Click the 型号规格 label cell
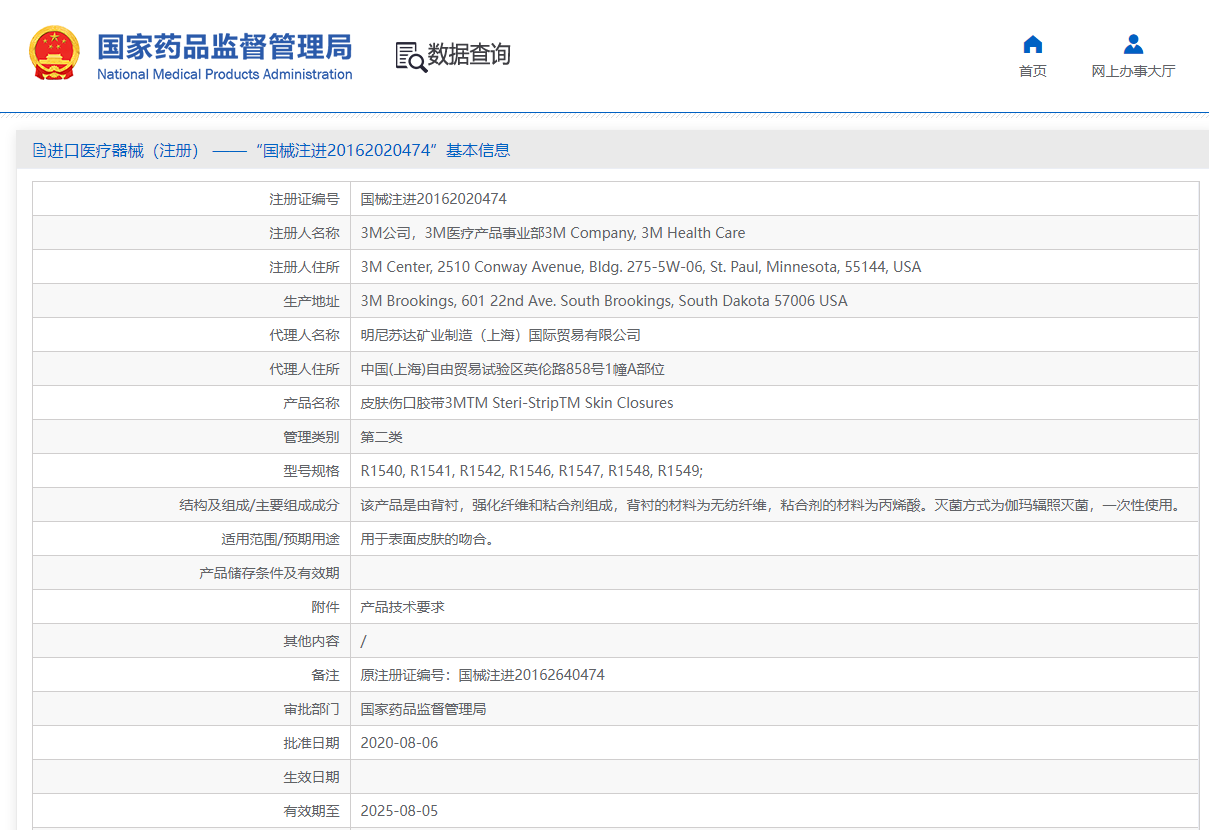Image resolution: width=1209 pixels, height=830 pixels. coord(192,471)
